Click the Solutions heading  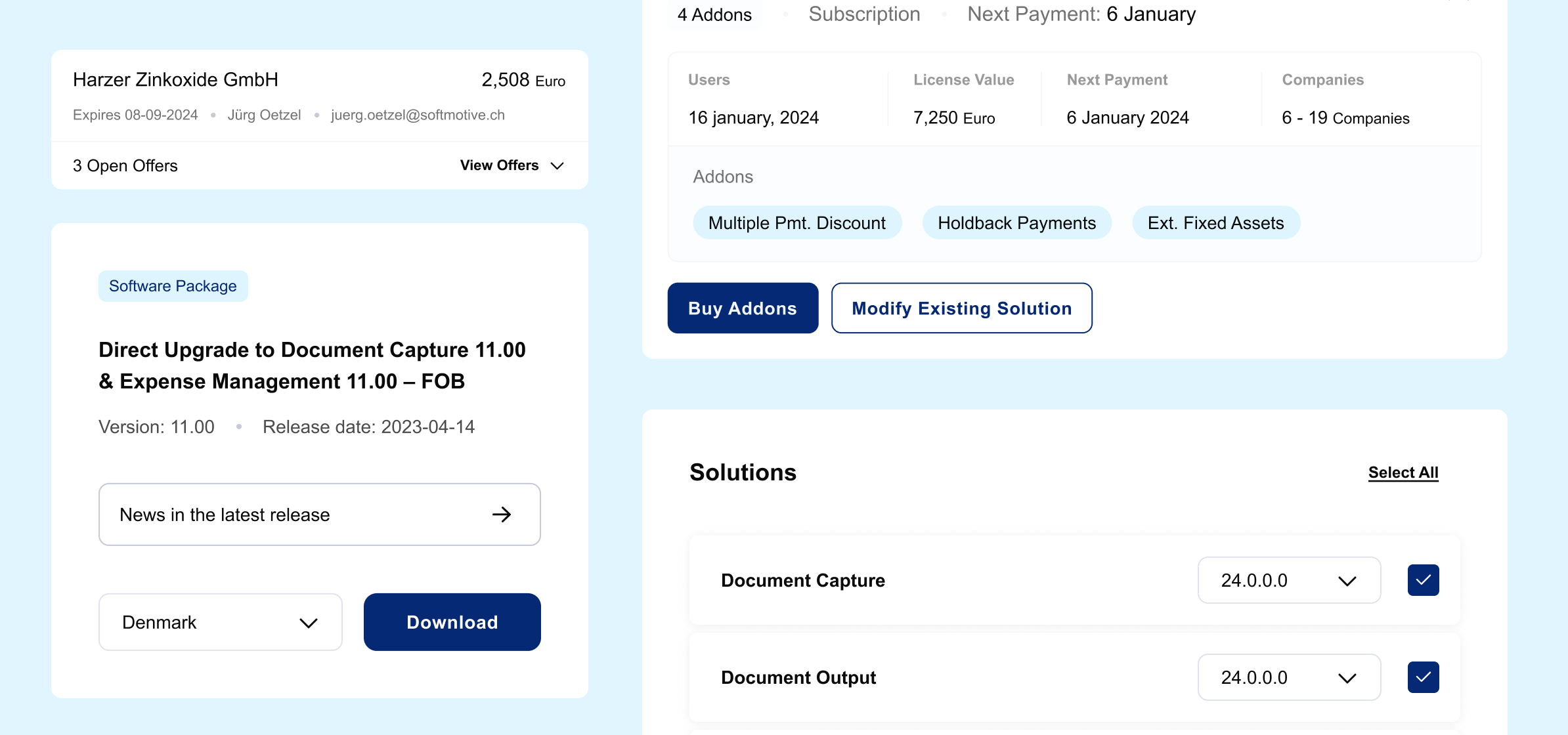point(743,472)
